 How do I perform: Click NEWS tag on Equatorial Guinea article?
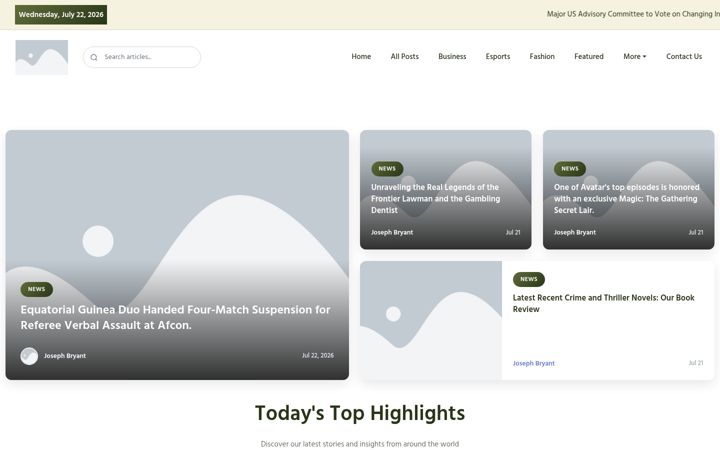point(36,289)
